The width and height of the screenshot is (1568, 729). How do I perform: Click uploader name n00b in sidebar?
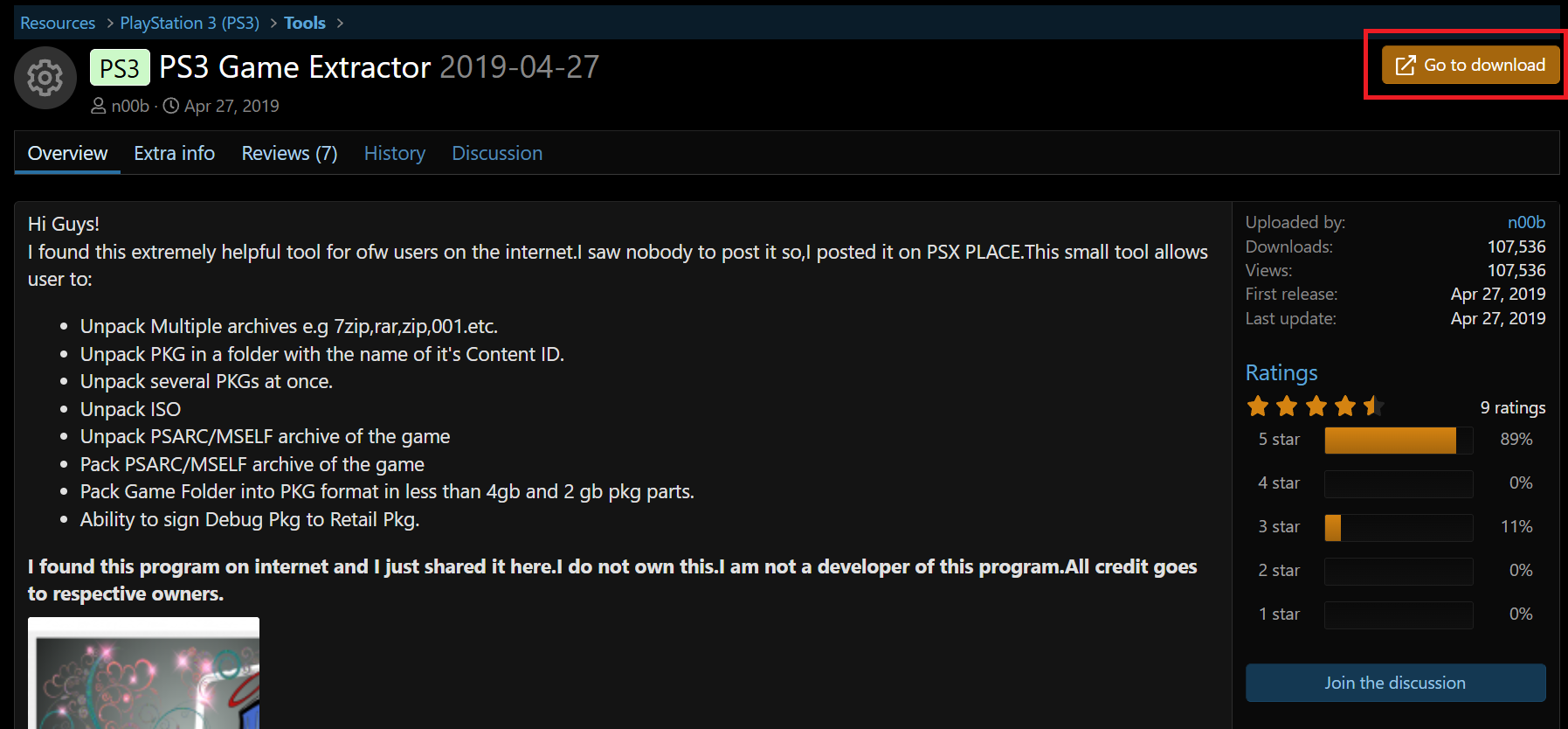[1526, 222]
